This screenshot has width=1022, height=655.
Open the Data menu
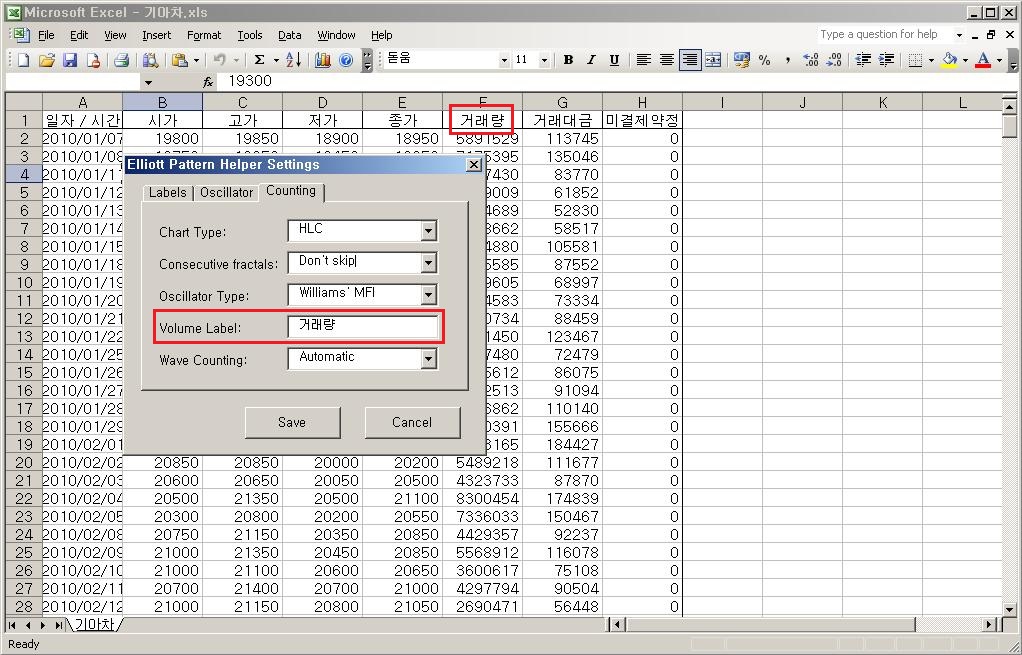tap(289, 34)
